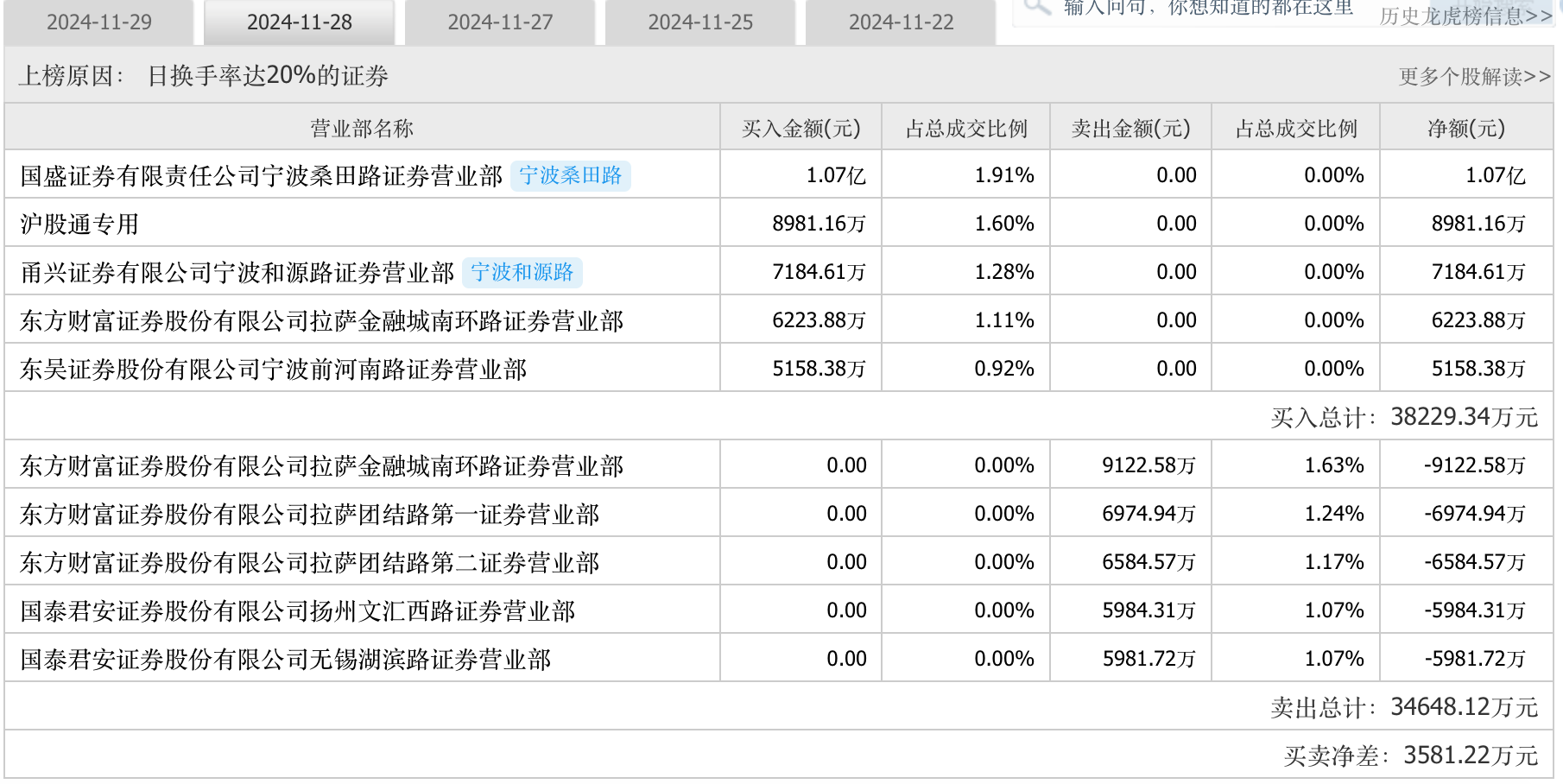View the 2024-11-22 date tab
Viewport: 1563px width, 784px height.
pyautogui.click(x=901, y=22)
